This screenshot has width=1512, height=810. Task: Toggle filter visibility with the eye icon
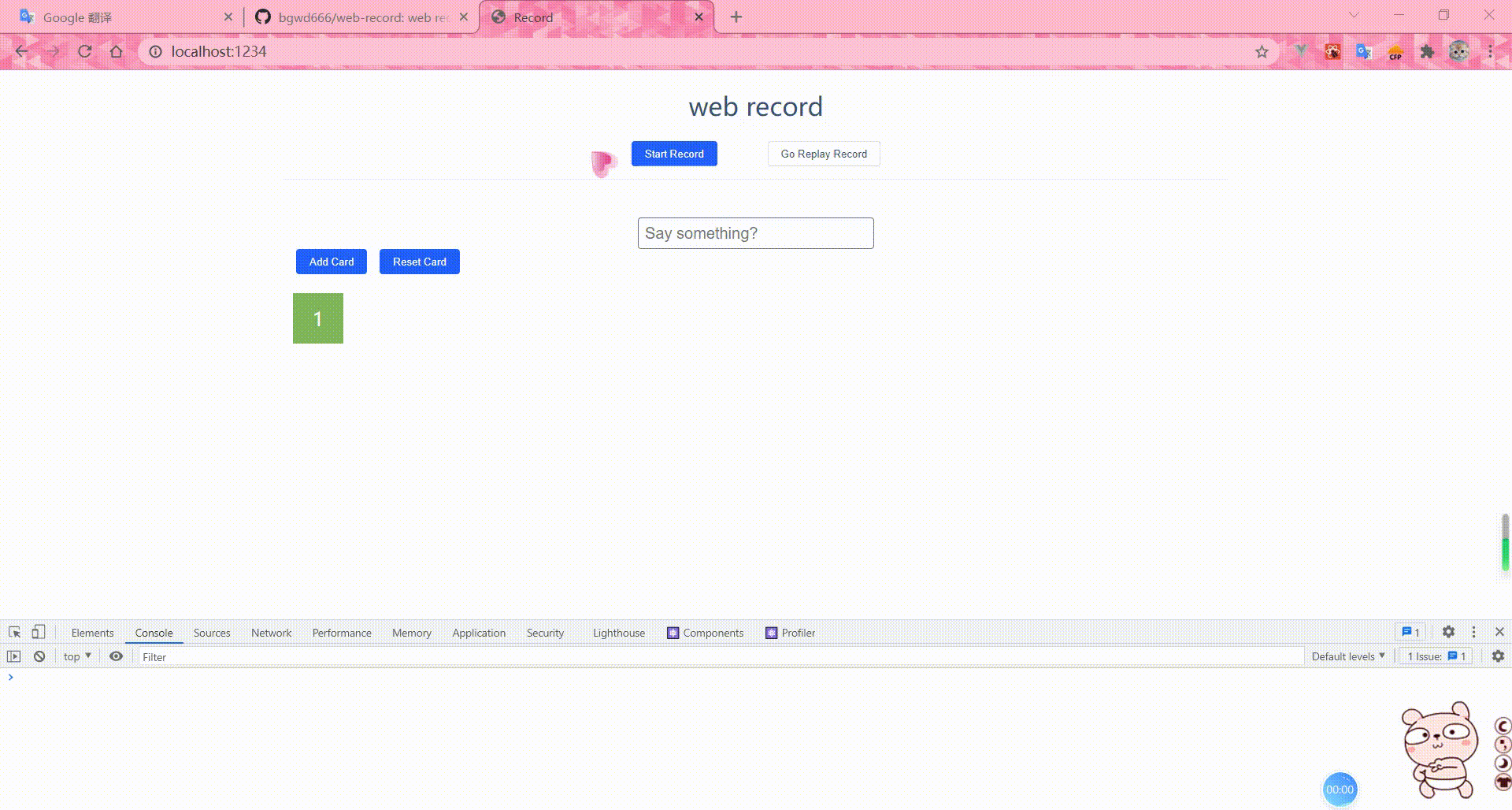pyautogui.click(x=116, y=656)
